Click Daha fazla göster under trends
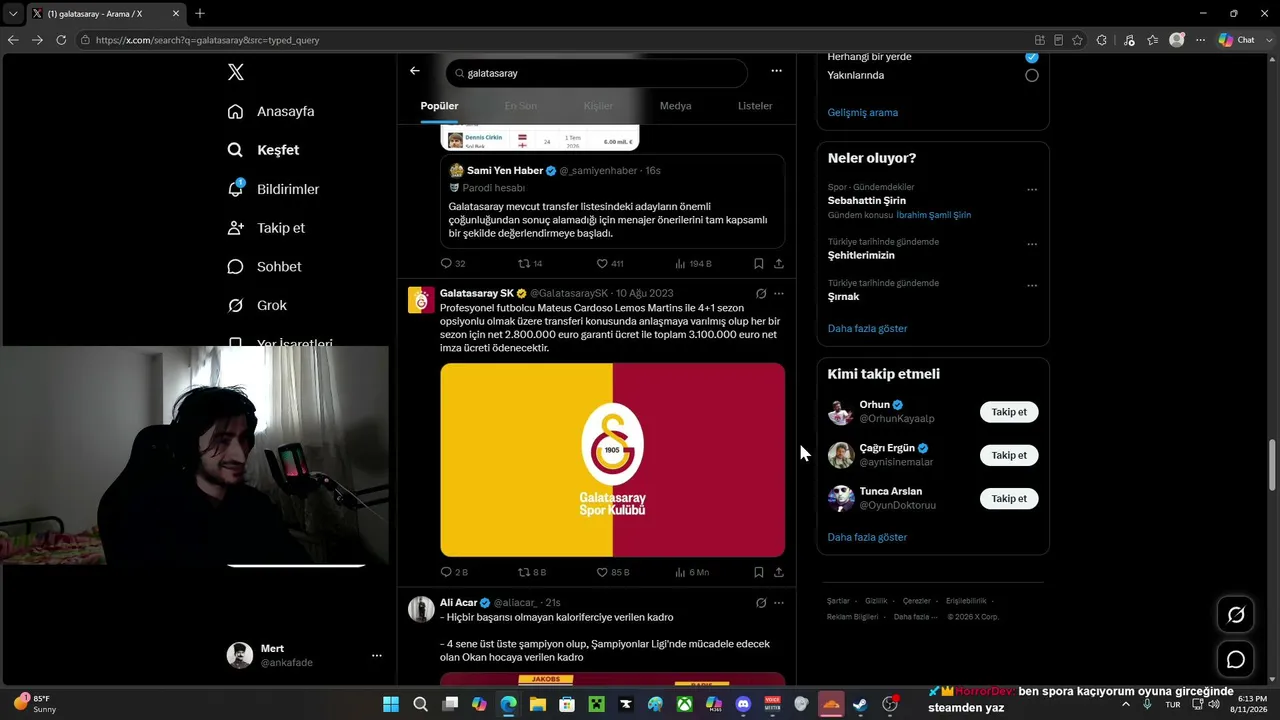This screenshot has height=720, width=1280. [x=868, y=328]
